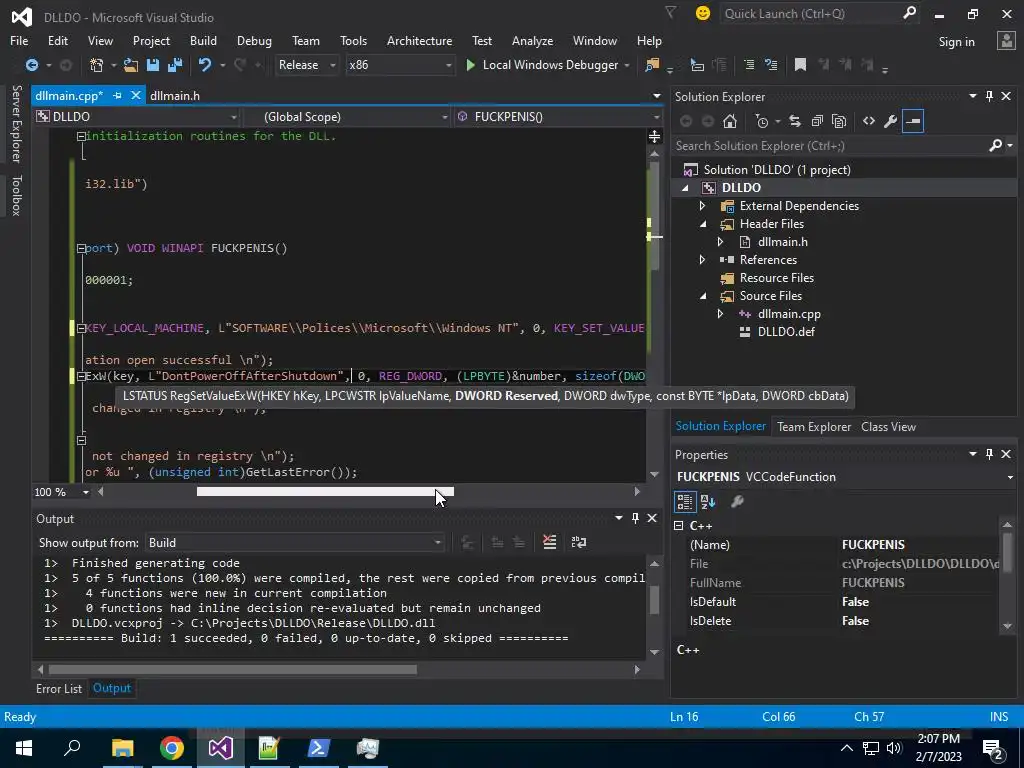1024x768 pixels.
Task: Open the Analyze menu
Action: (x=532, y=40)
